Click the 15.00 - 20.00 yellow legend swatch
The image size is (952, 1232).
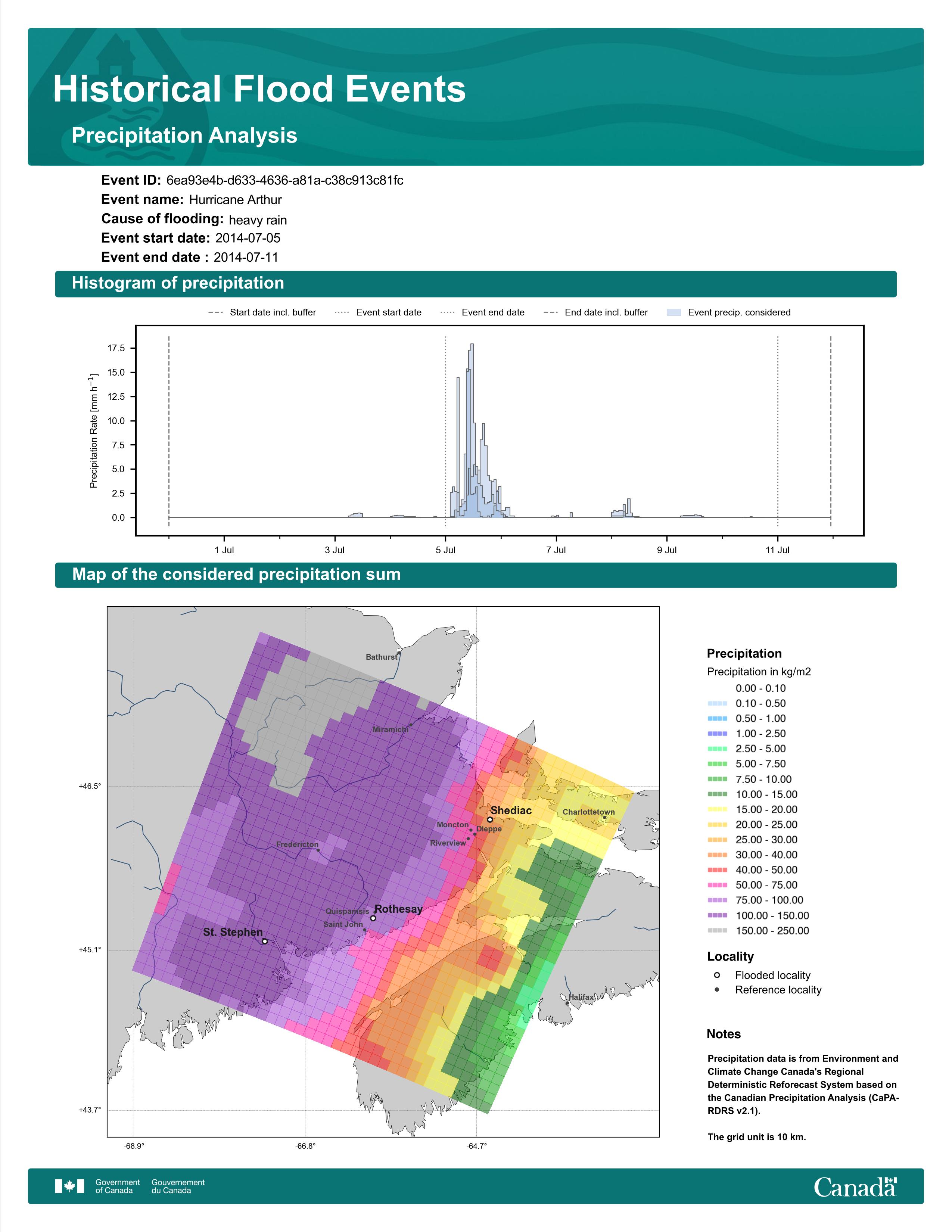point(717,809)
